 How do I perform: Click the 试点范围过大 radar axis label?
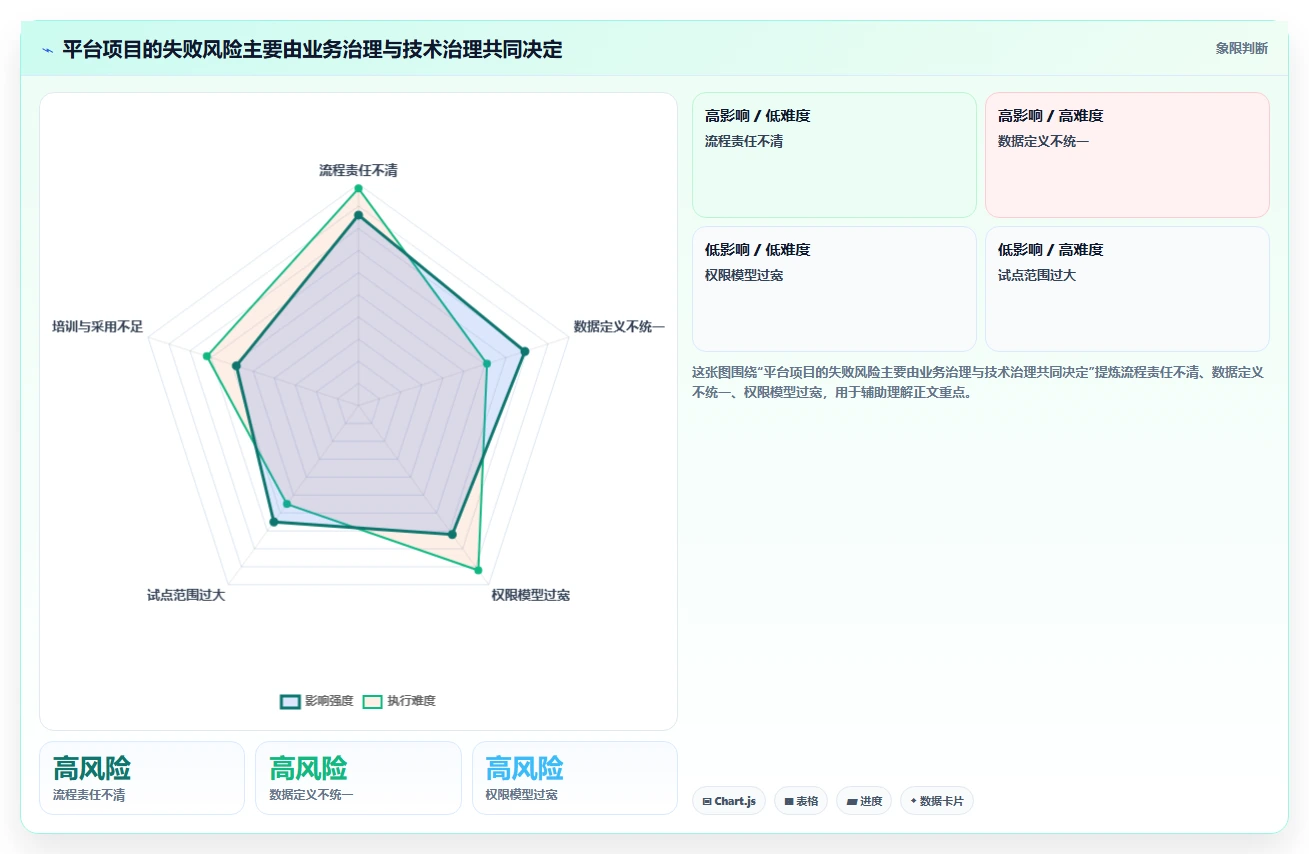pos(186,595)
